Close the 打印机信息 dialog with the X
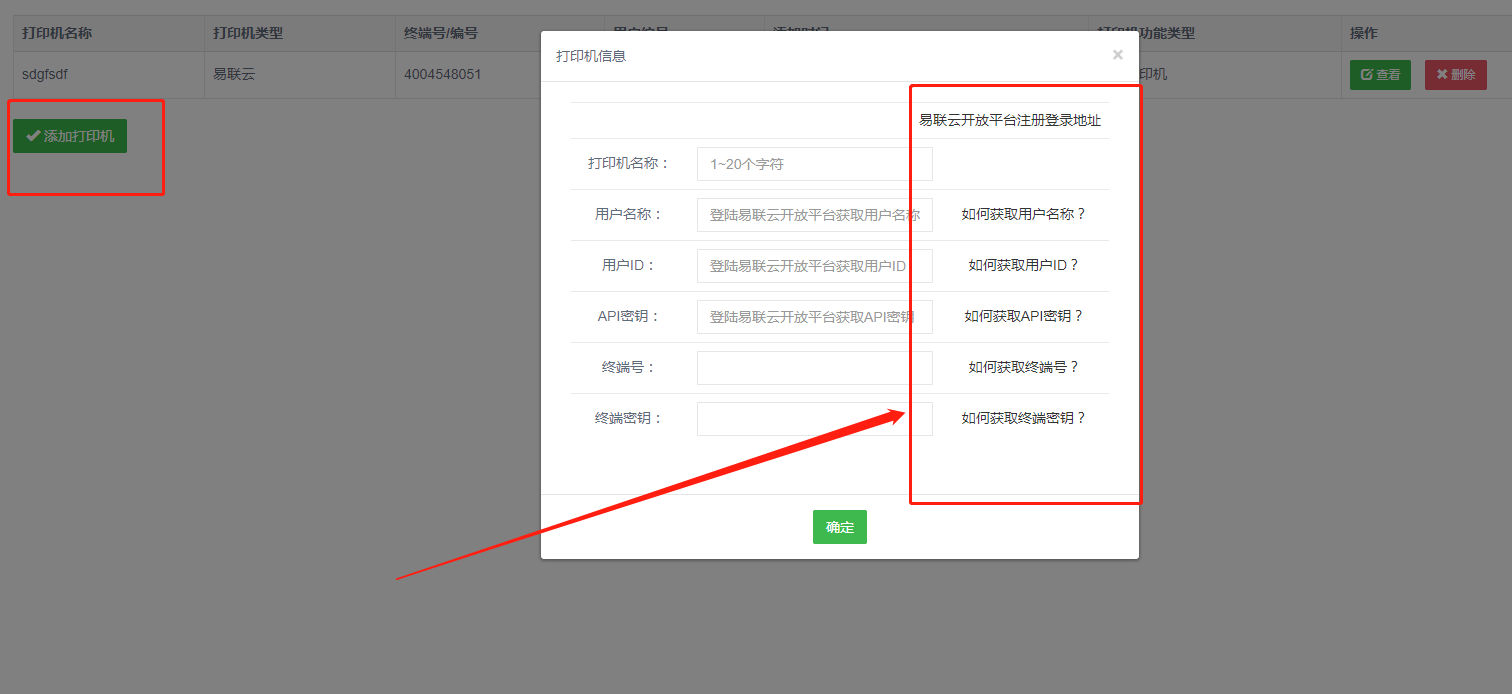The height and width of the screenshot is (694, 1512). click(1117, 55)
